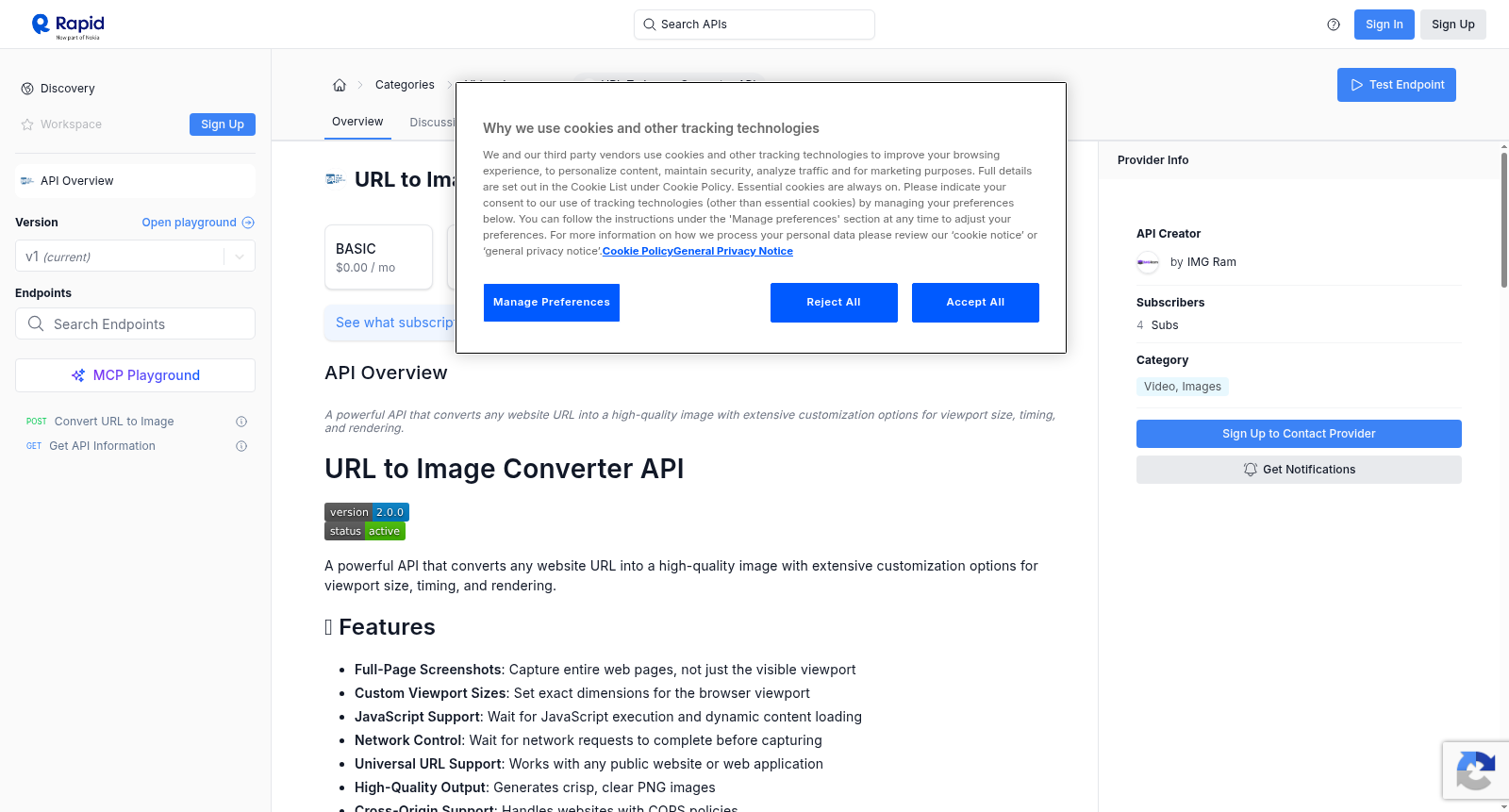Click the URL to Image API logo icon
Image resolution: width=1509 pixels, height=812 pixels.
(335, 179)
